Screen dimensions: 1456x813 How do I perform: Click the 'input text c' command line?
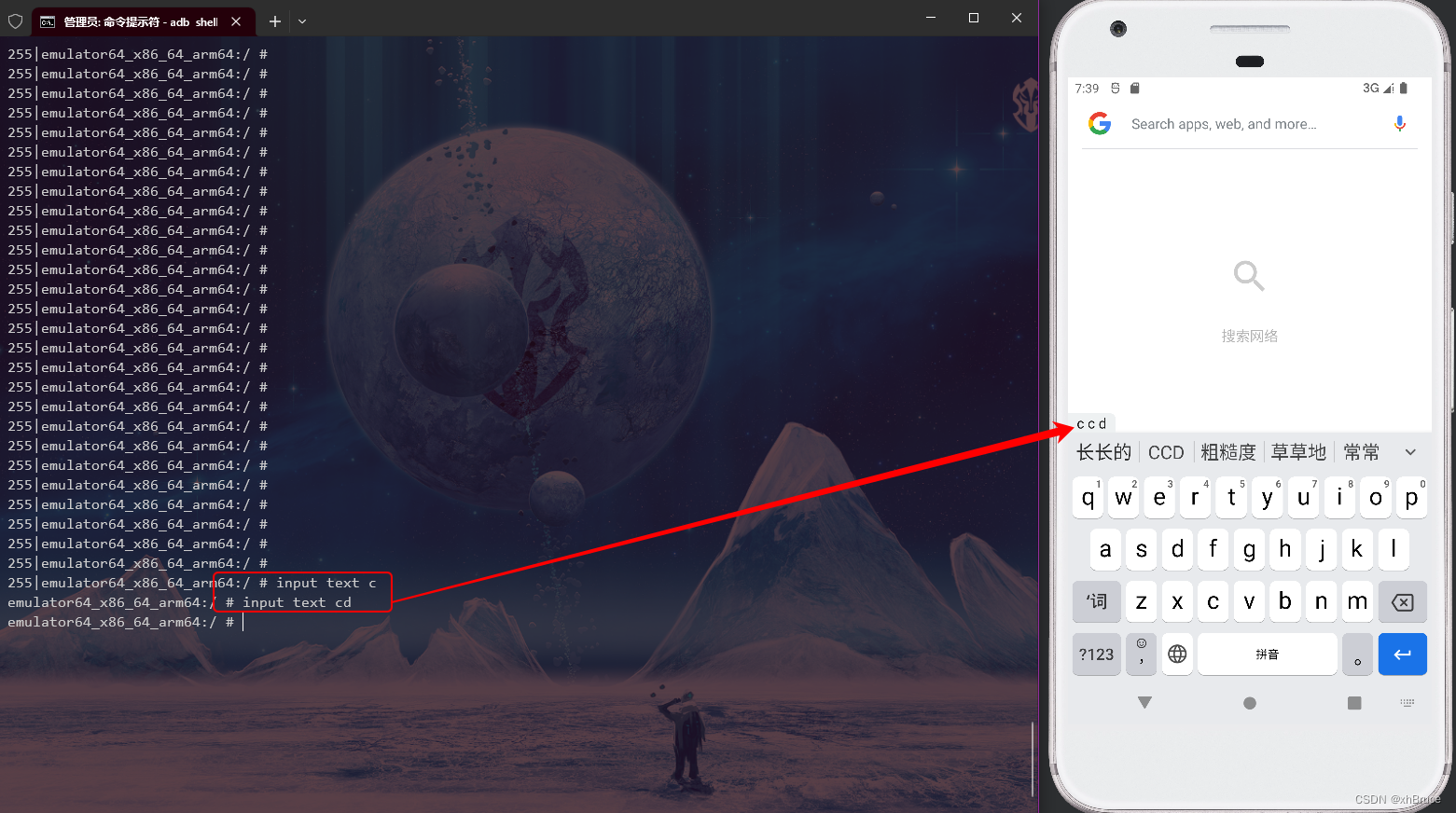[326, 583]
